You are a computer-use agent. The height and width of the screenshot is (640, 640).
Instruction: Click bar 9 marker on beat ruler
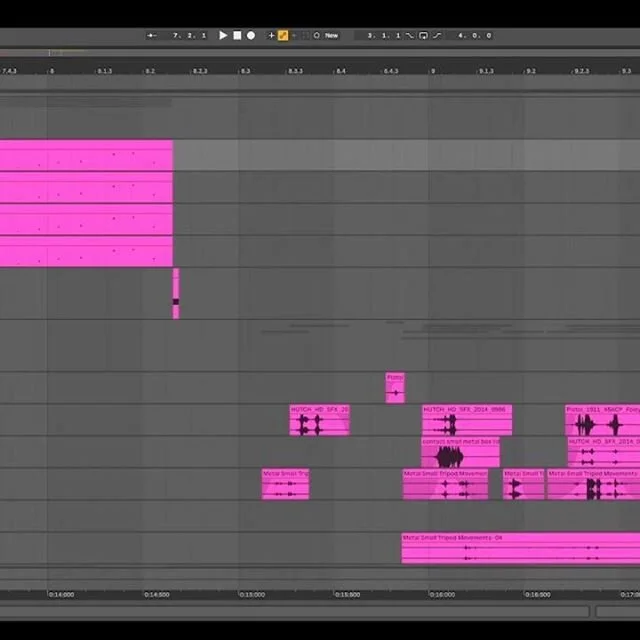[433, 71]
